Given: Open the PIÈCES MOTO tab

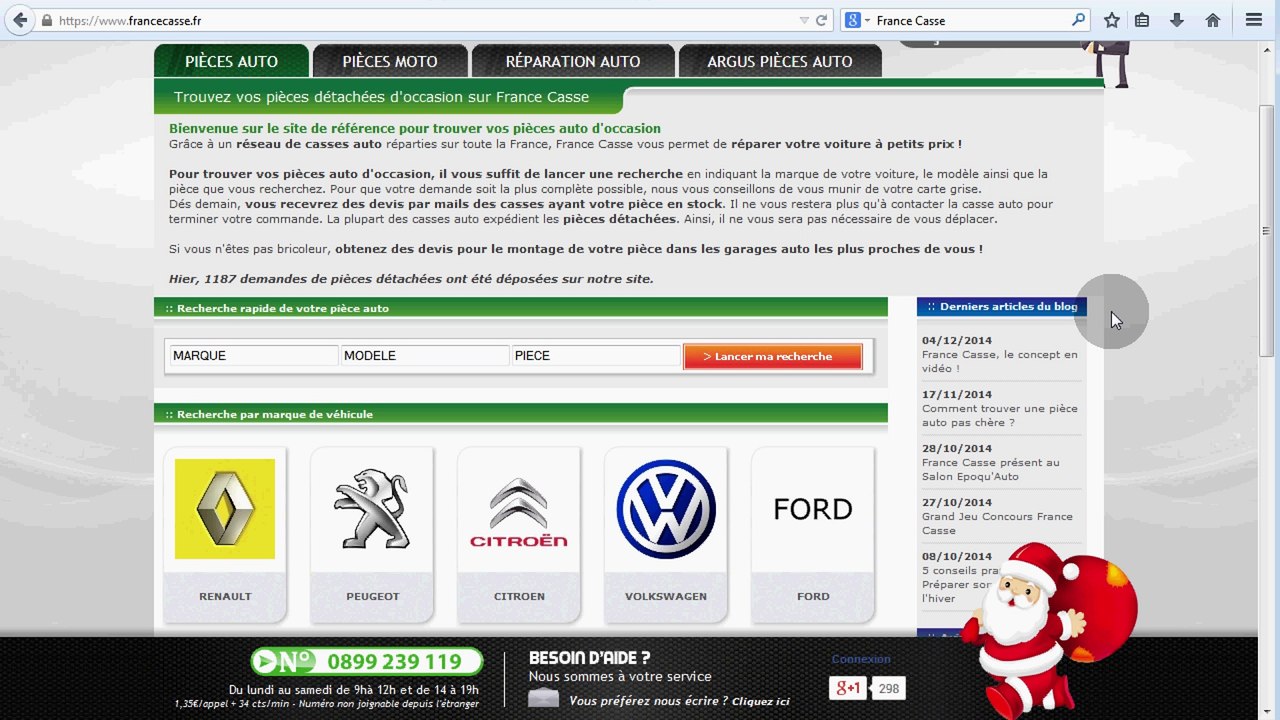Looking at the screenshot, I should point(390,61).
